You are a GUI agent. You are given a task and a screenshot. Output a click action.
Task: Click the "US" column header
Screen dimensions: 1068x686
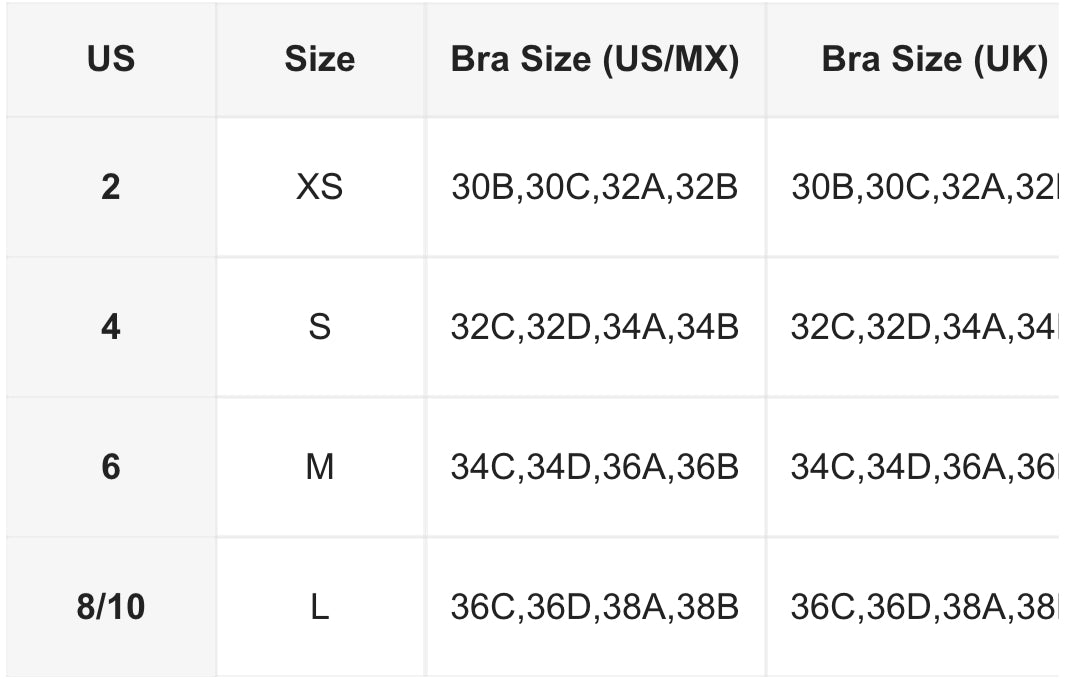coord(110,60)
